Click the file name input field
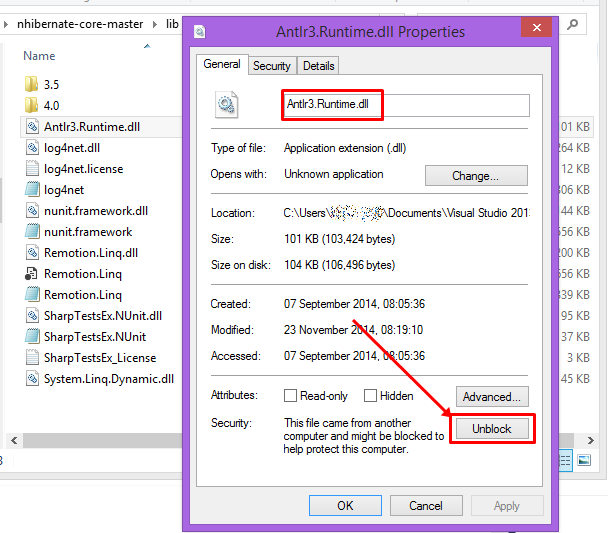 point(406,105)
